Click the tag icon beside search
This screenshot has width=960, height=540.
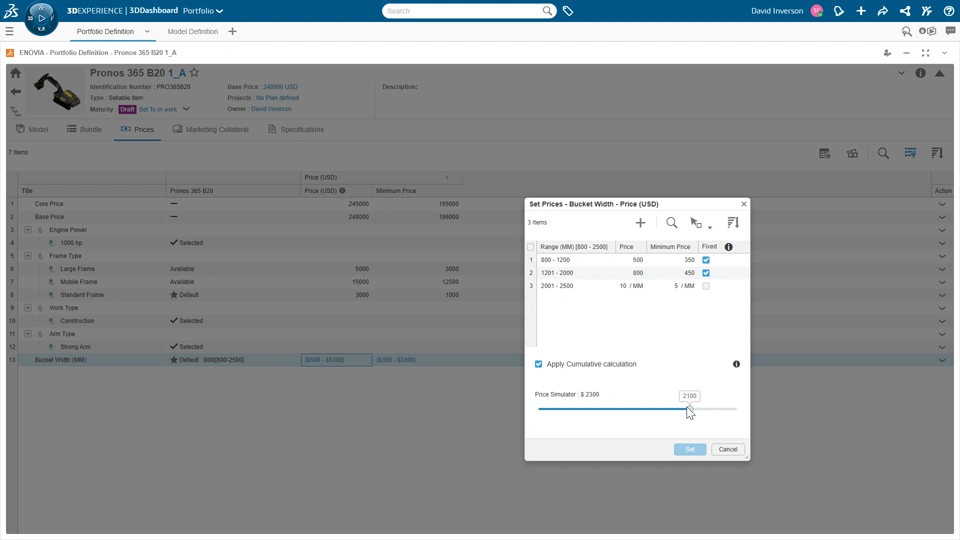(568, 11)
